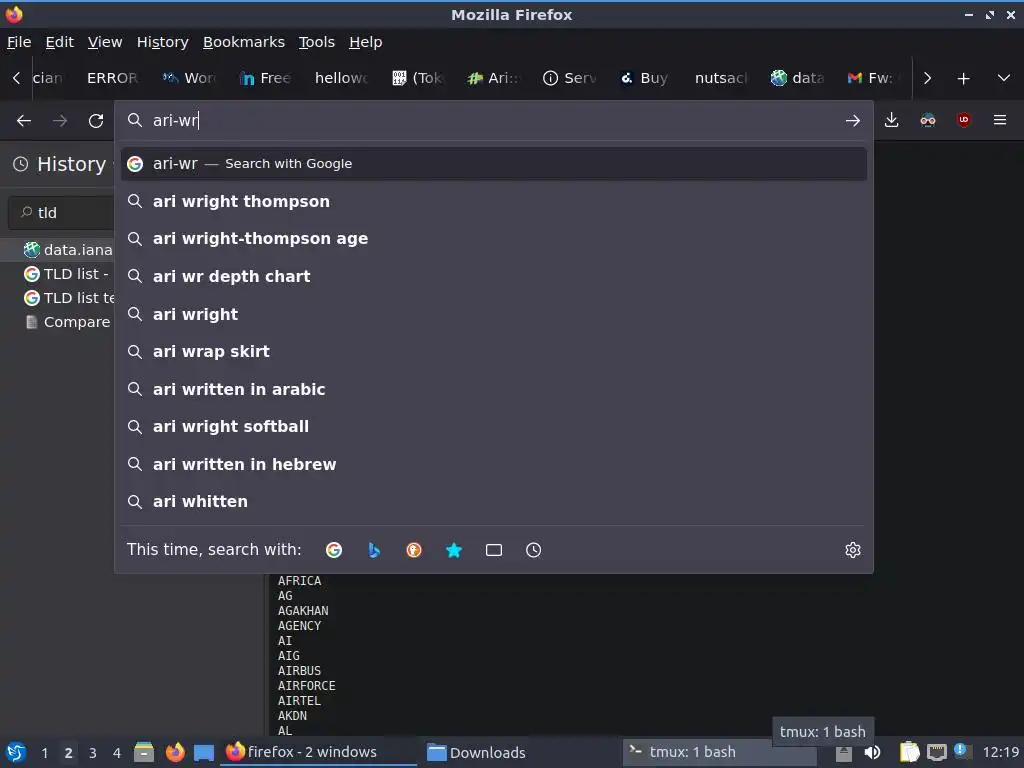Screen dimensions: 1024x768
Task: Switch to the hellow tab
Action: [341, 78]
